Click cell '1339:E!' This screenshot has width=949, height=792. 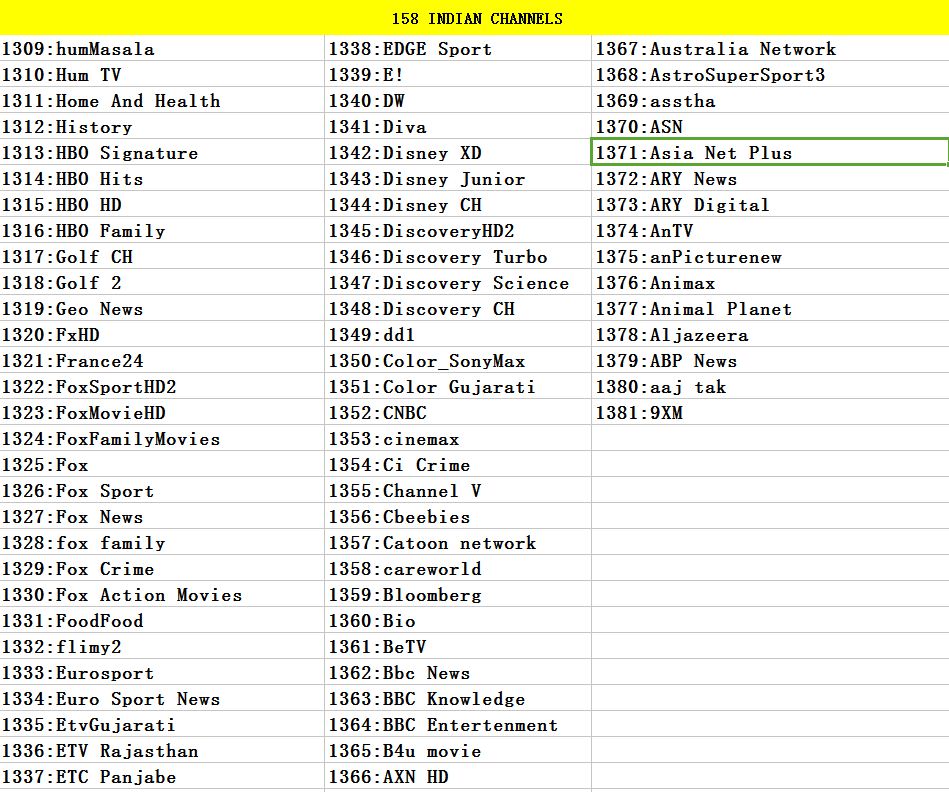pyautogui.click(x=458, y=74)
